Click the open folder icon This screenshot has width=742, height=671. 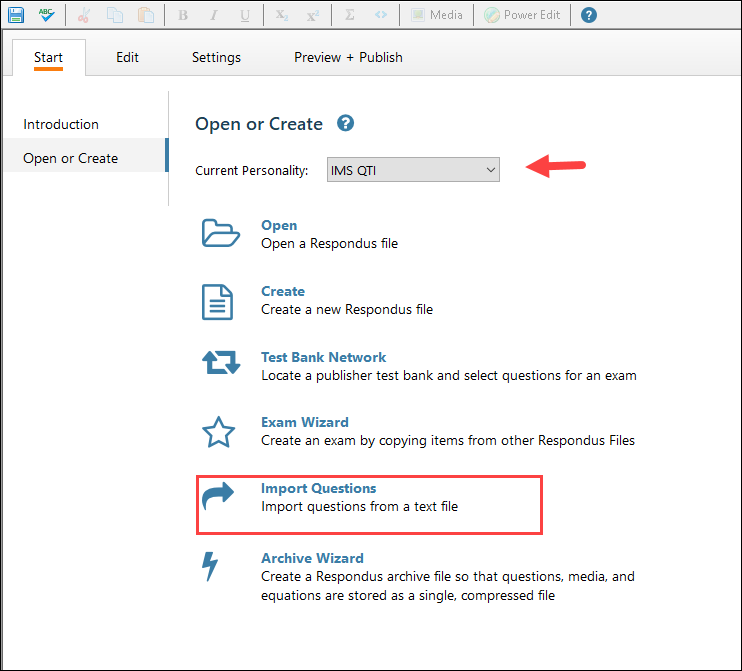pos(221,233)
